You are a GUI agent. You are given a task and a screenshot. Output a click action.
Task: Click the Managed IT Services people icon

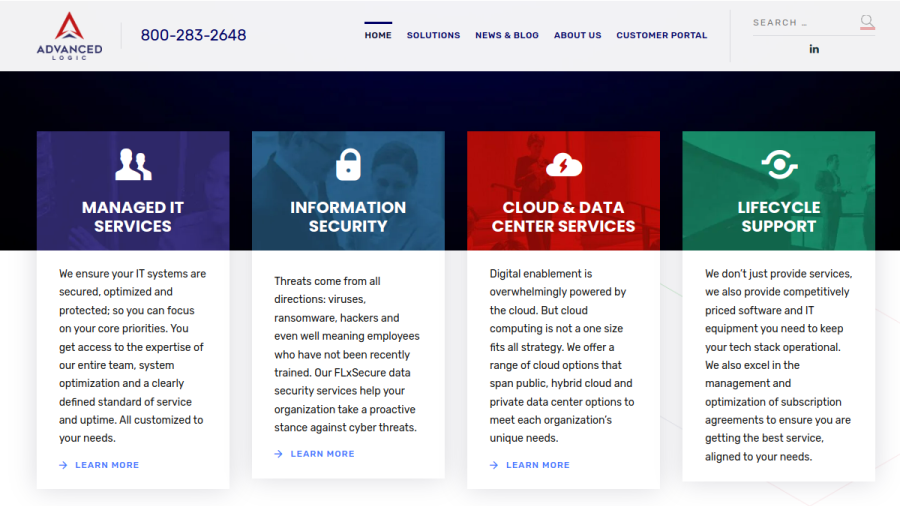click(x=133, y=165)
